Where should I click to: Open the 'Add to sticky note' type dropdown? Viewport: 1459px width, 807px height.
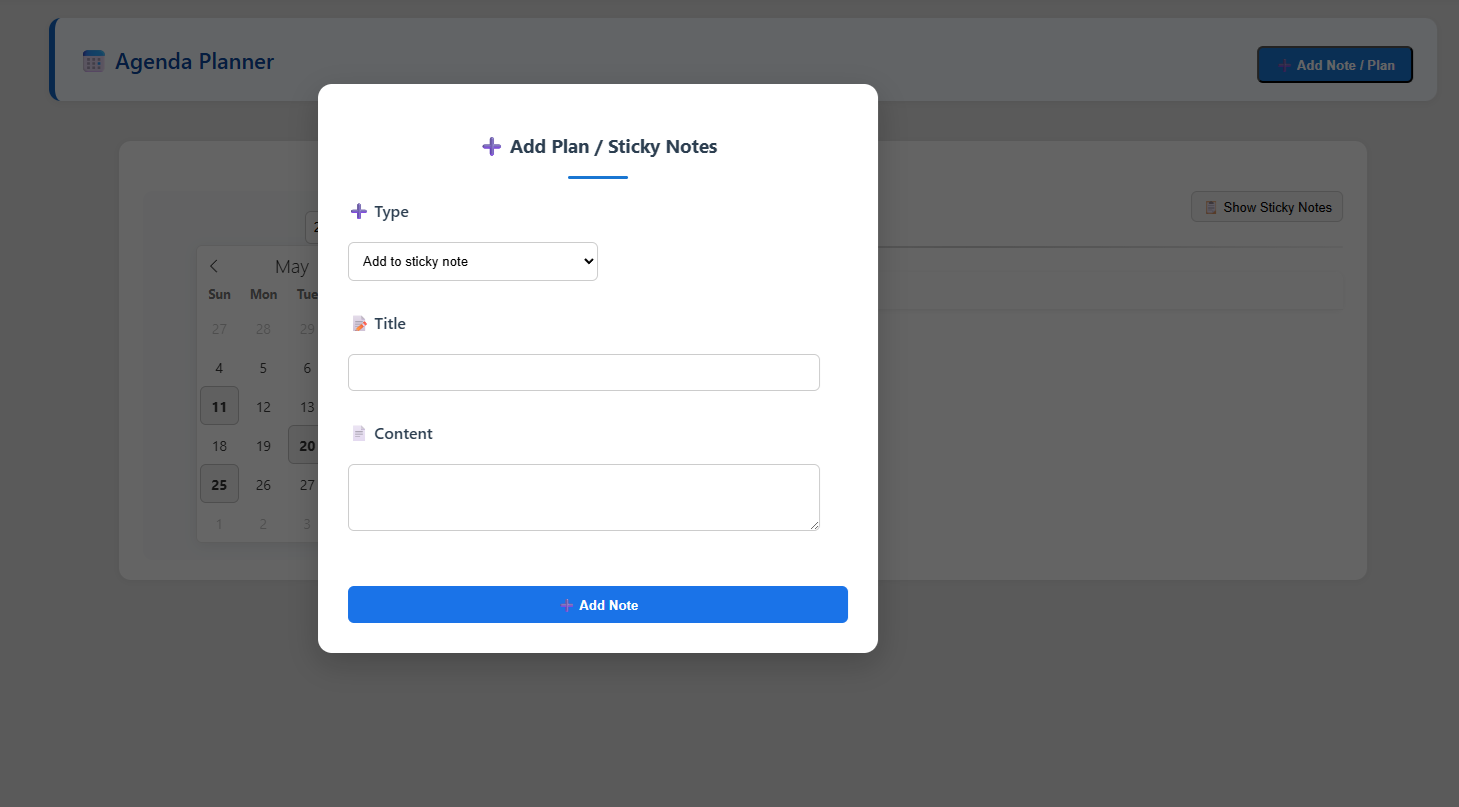pos(473,261)
